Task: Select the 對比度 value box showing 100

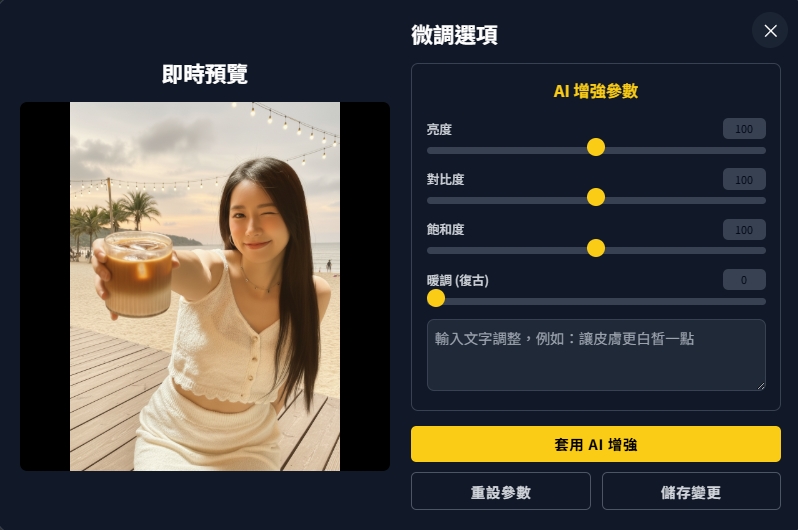Action: (744, 179)
